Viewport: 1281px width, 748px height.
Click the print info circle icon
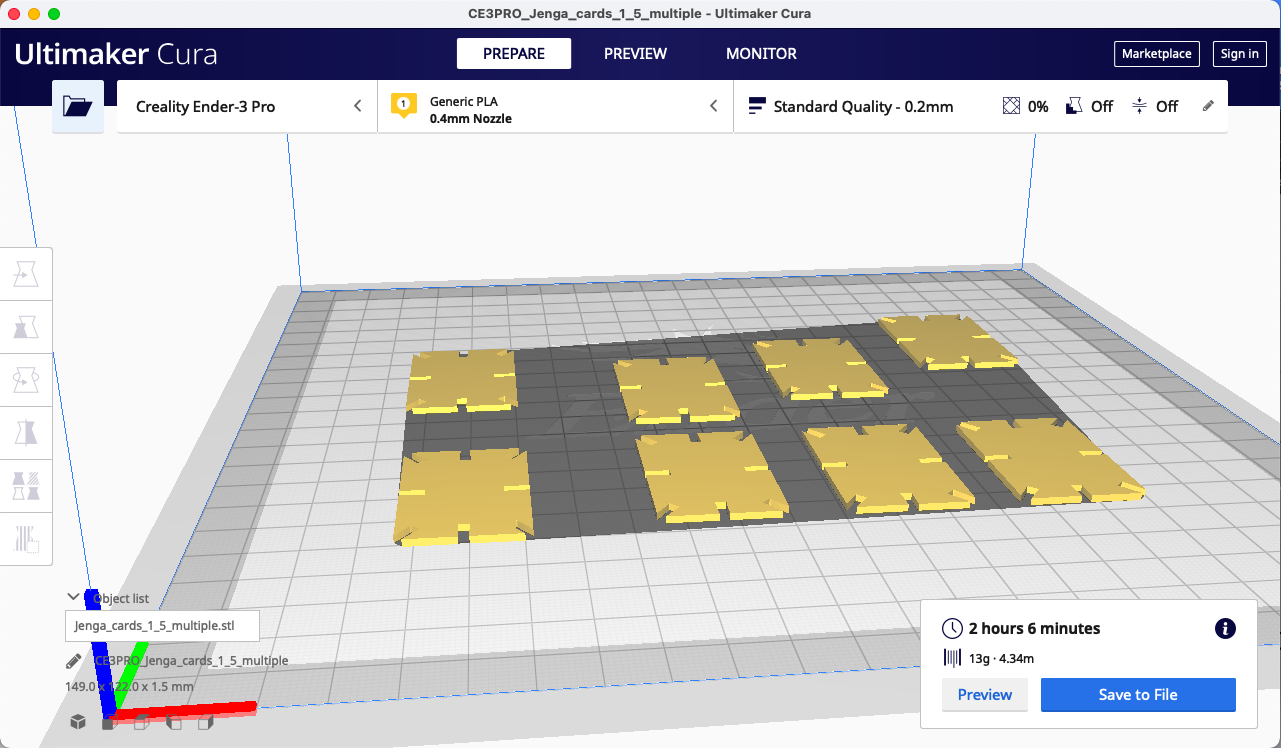1224,628
